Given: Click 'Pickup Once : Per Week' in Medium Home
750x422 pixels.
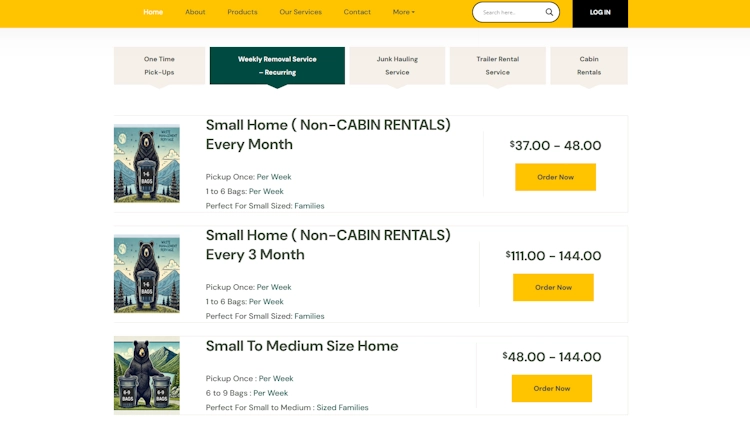Looking at the screenshot, I should 249,378.
